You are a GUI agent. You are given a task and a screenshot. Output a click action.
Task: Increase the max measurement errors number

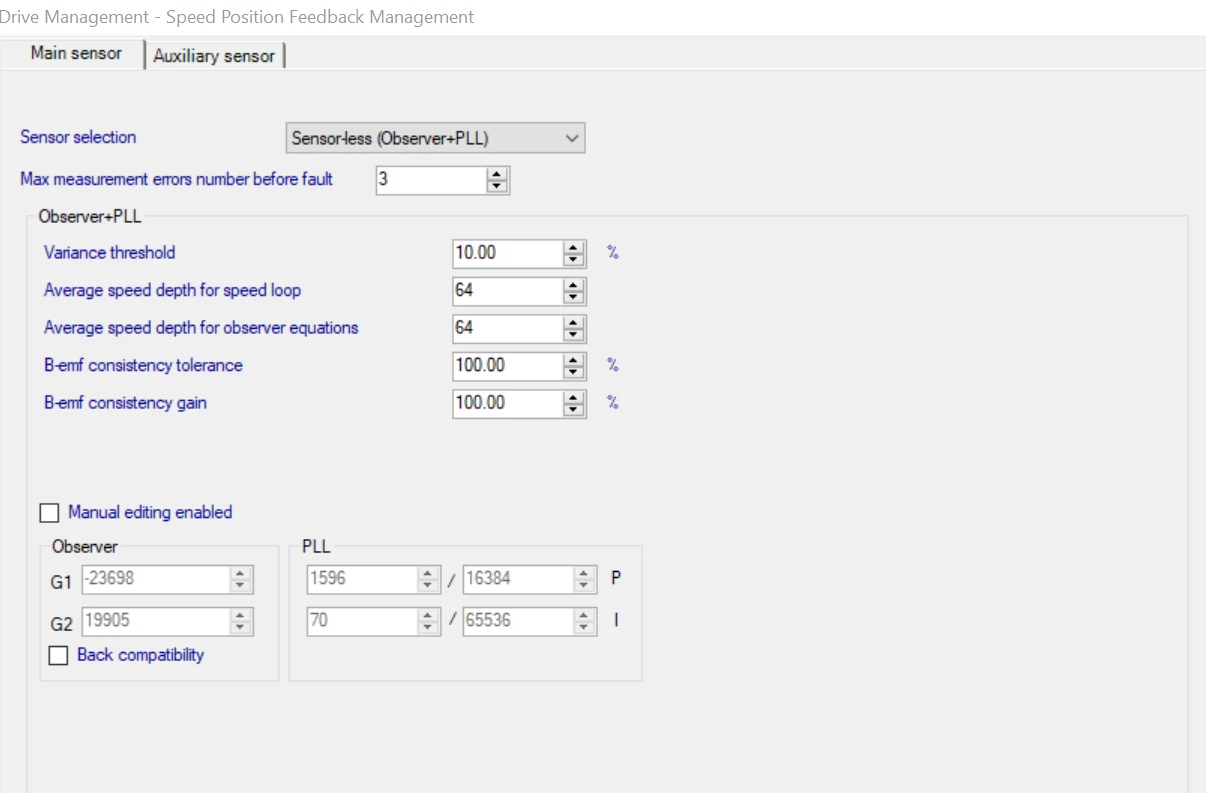[x=497, y=174]
